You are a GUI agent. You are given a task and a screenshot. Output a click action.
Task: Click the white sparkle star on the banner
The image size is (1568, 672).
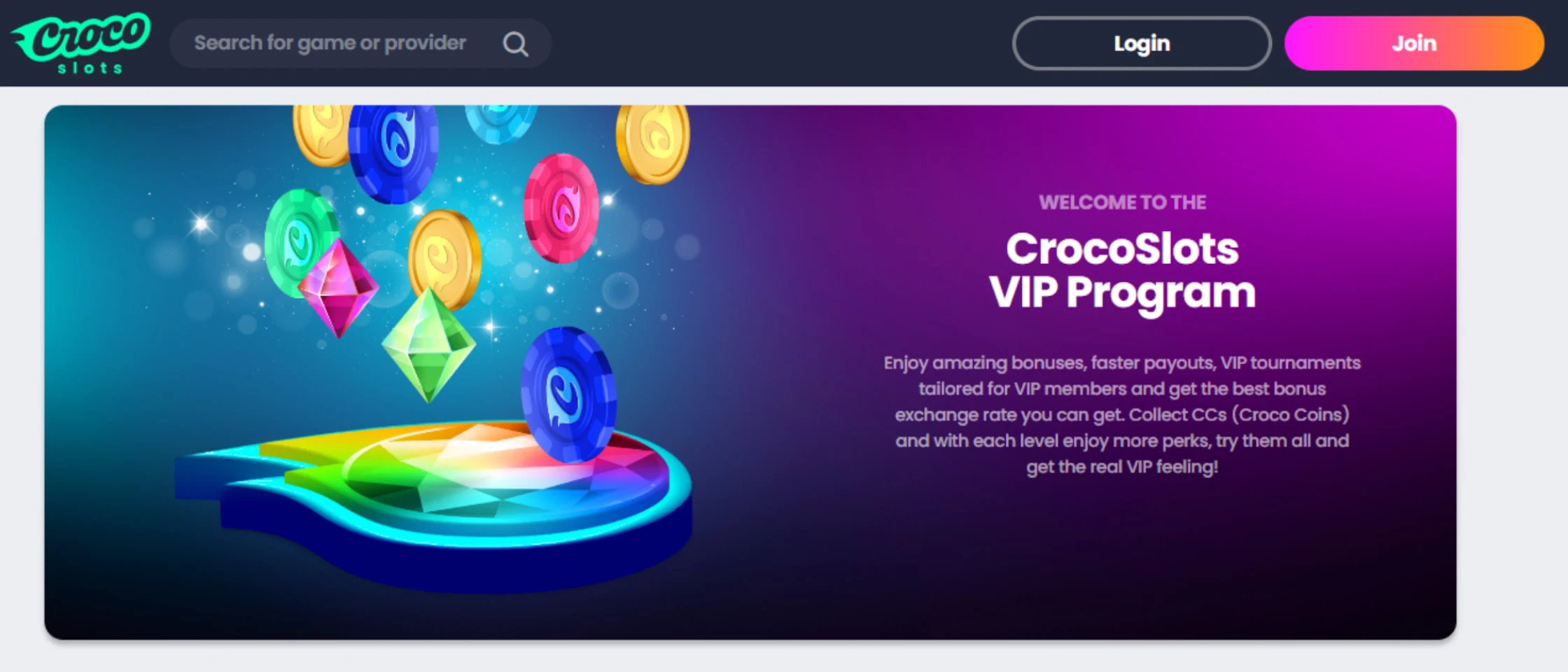(202, 223)
